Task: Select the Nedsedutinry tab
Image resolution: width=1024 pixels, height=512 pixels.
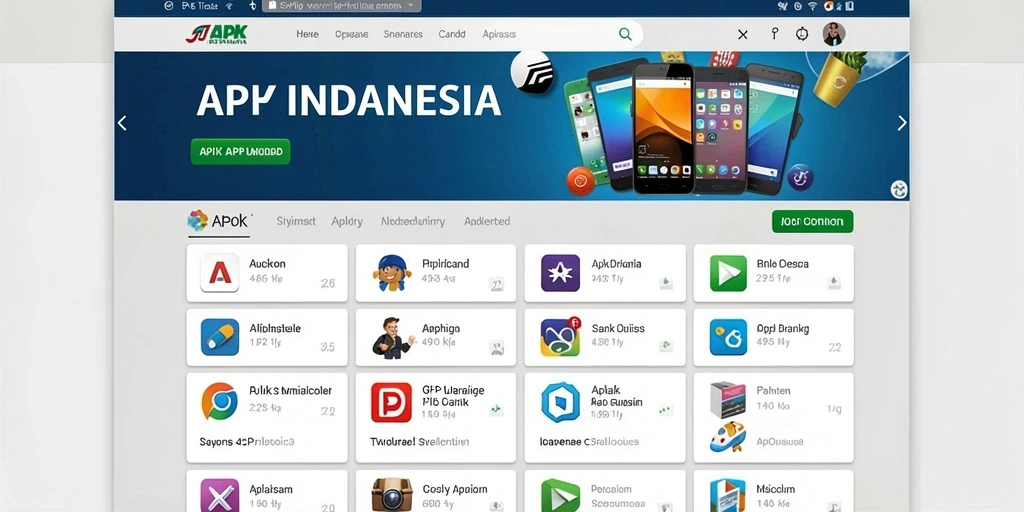Action: pyautogui.click(x=413, y=221)
